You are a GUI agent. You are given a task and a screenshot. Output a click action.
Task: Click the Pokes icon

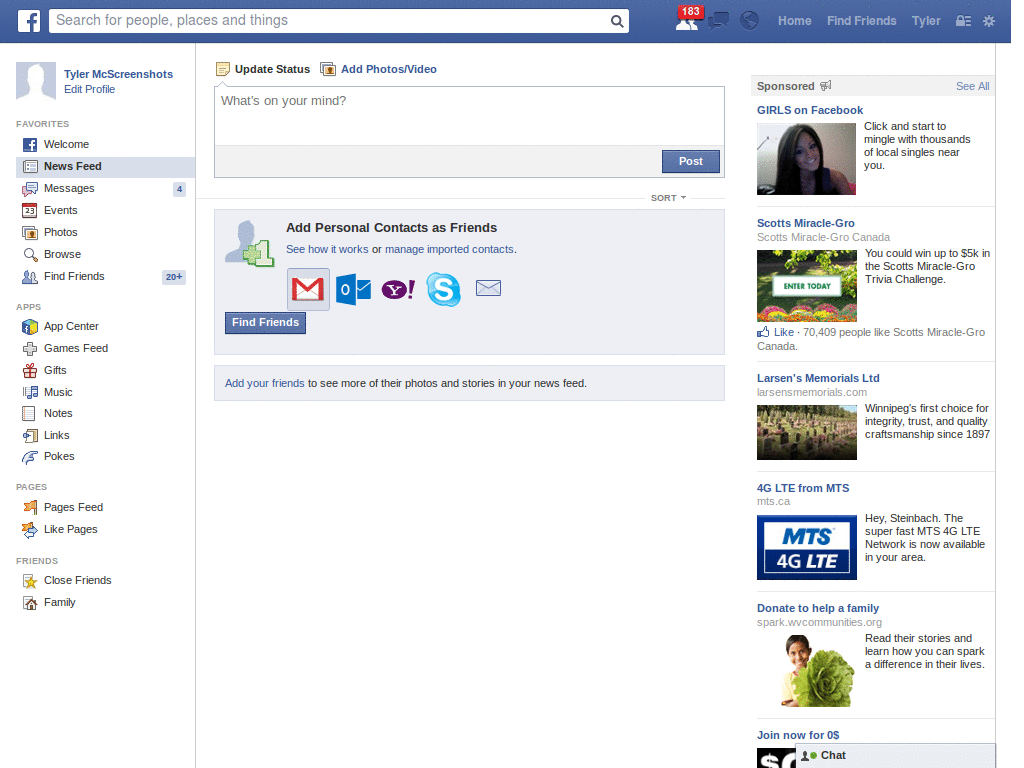click(30, 457)
